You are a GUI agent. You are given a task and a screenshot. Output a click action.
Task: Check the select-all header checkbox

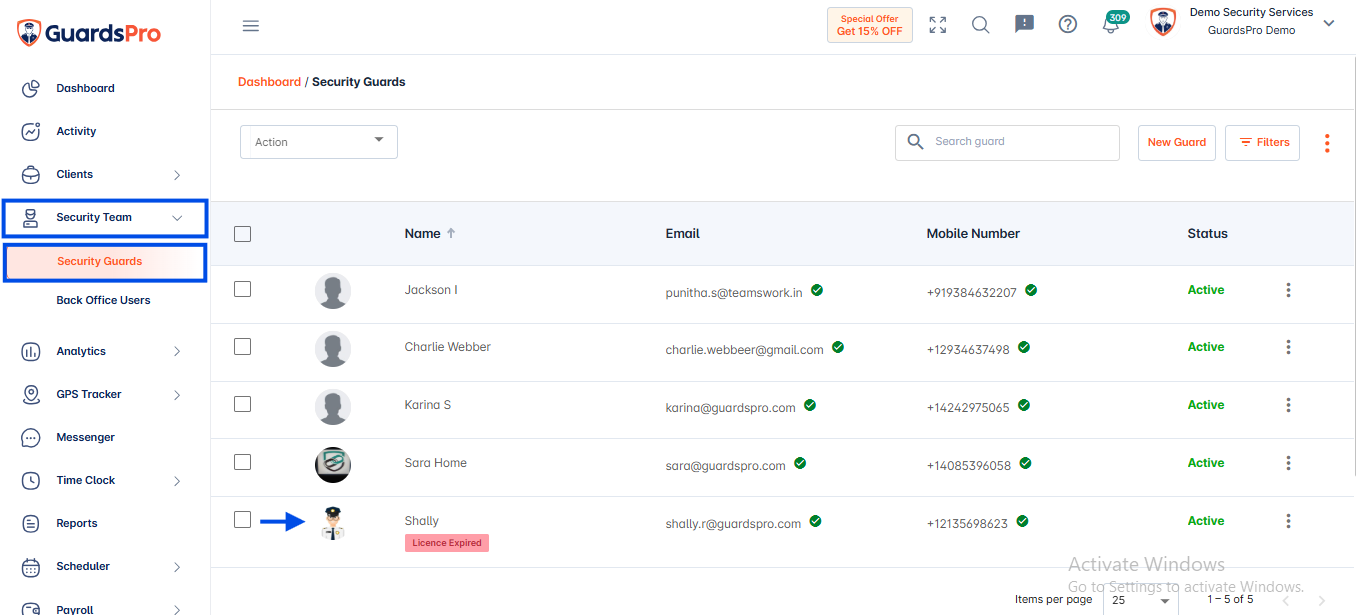242,234
